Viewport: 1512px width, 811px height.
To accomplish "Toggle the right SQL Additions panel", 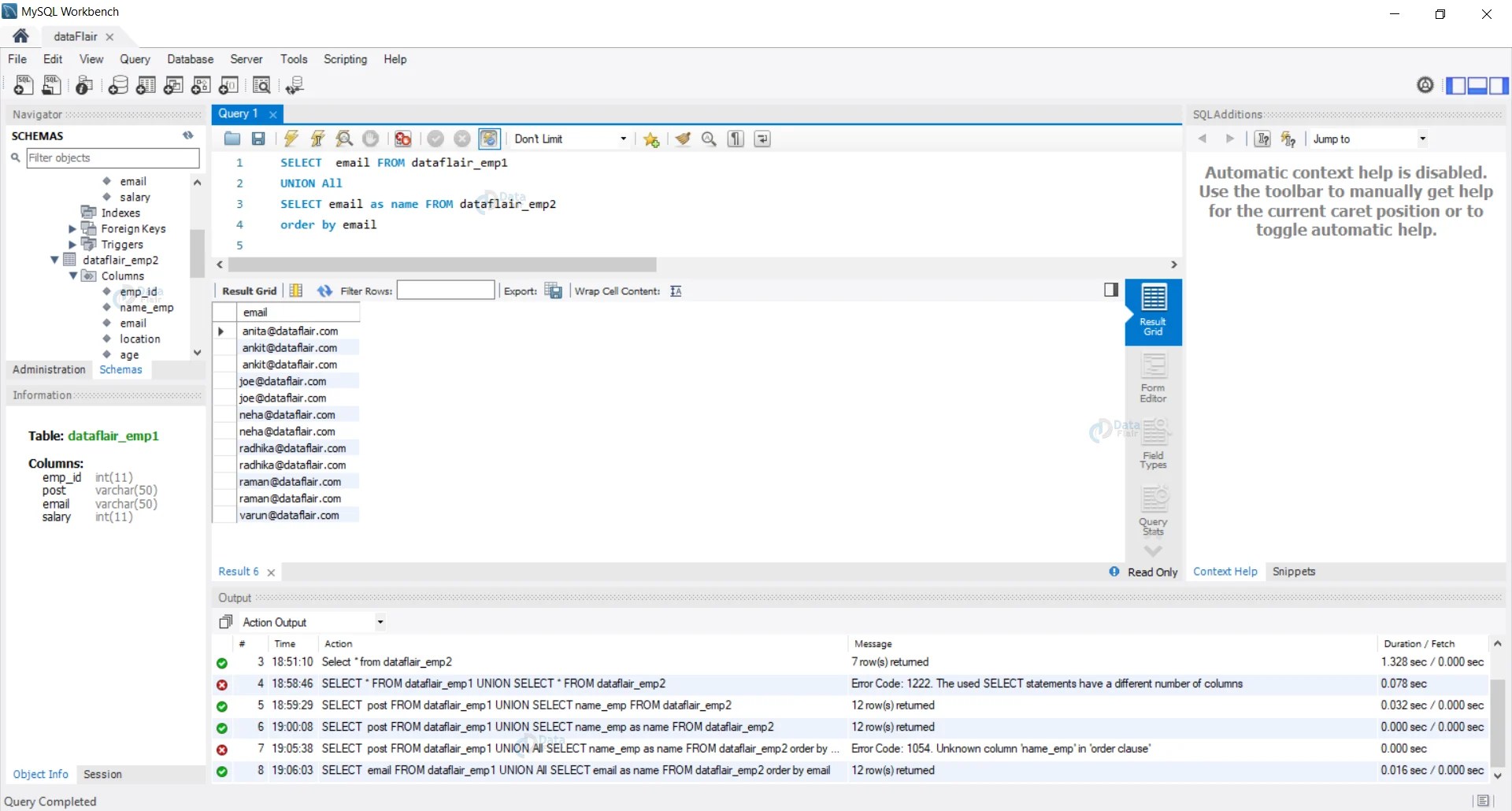I will (1499, 85).
